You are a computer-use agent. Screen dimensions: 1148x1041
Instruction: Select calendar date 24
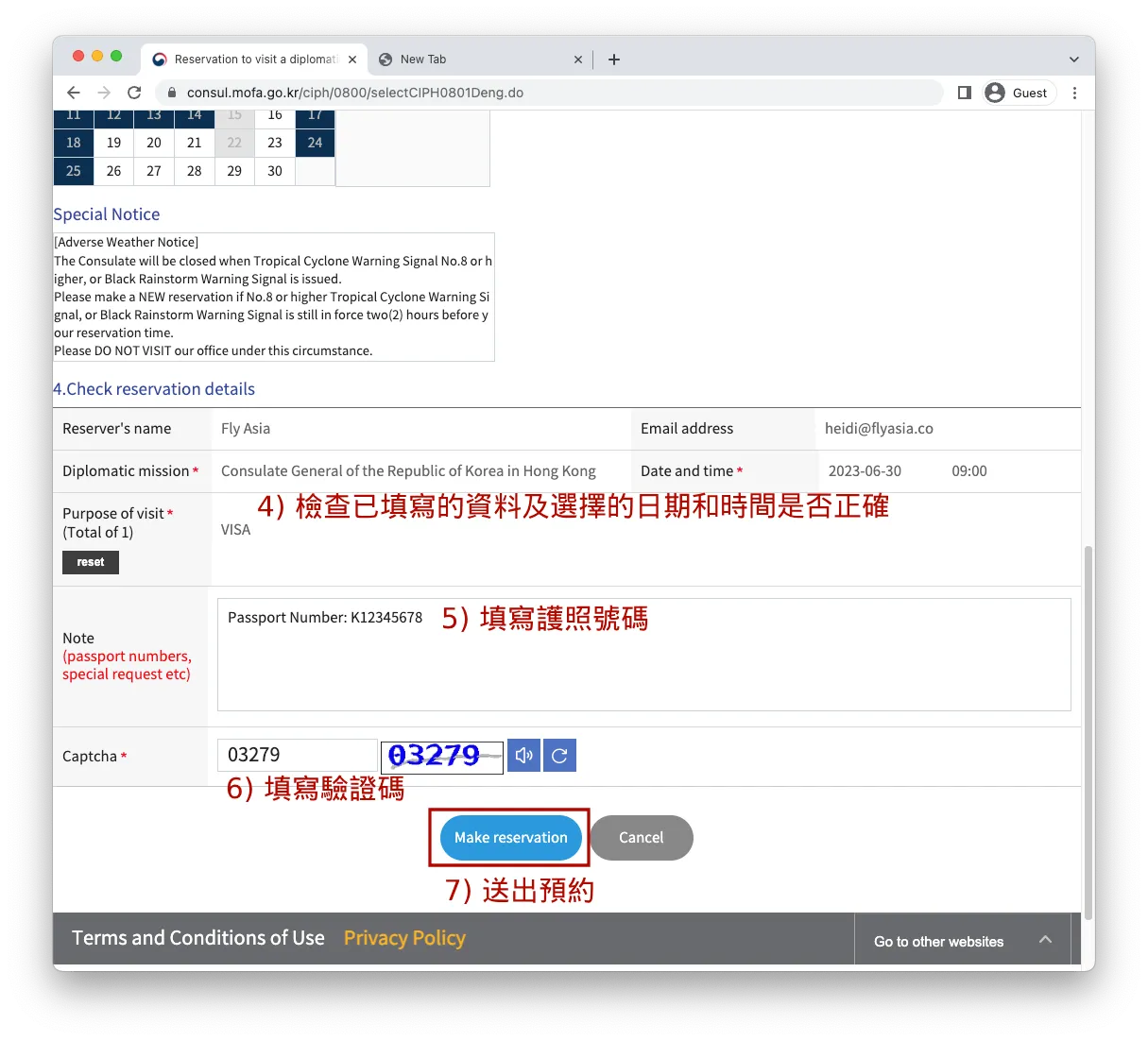pos(316,143)
